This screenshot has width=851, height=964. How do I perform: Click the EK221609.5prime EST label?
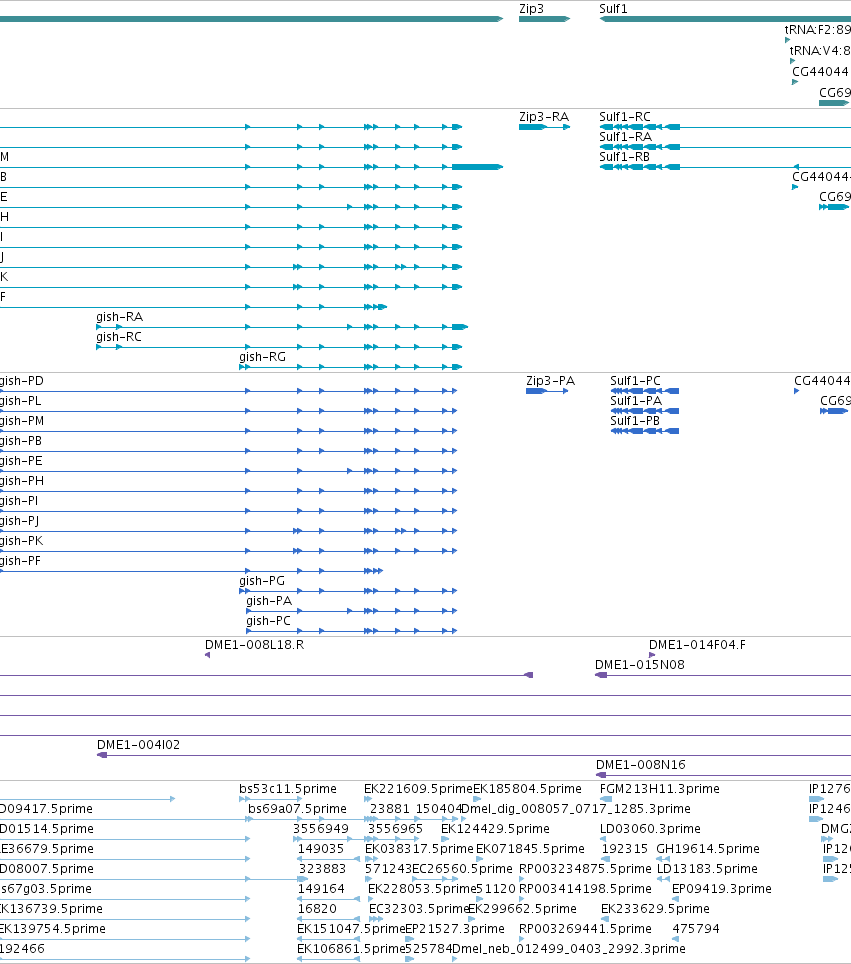point(418,789)
